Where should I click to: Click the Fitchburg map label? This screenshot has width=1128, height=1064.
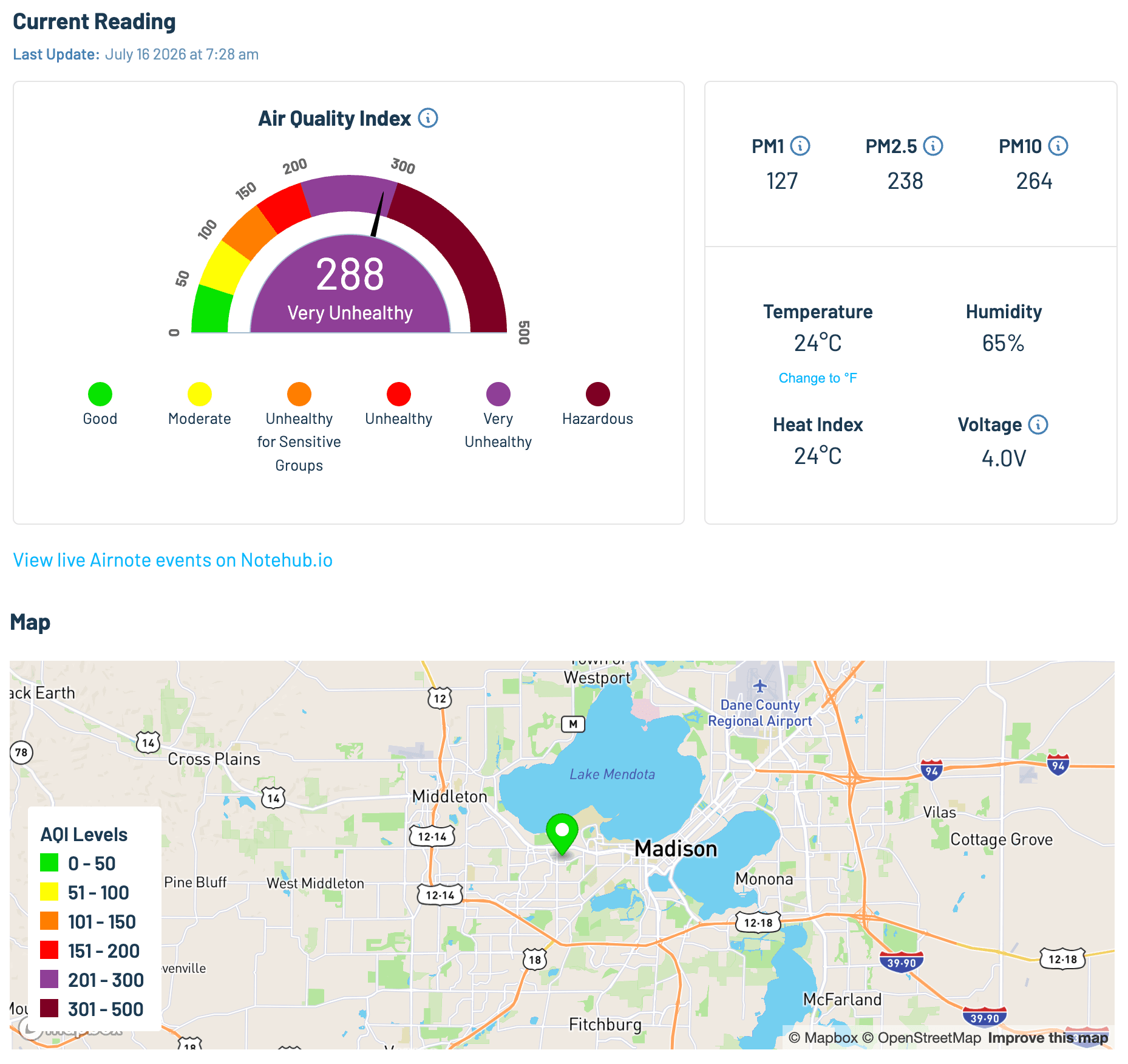[605, 1025]
